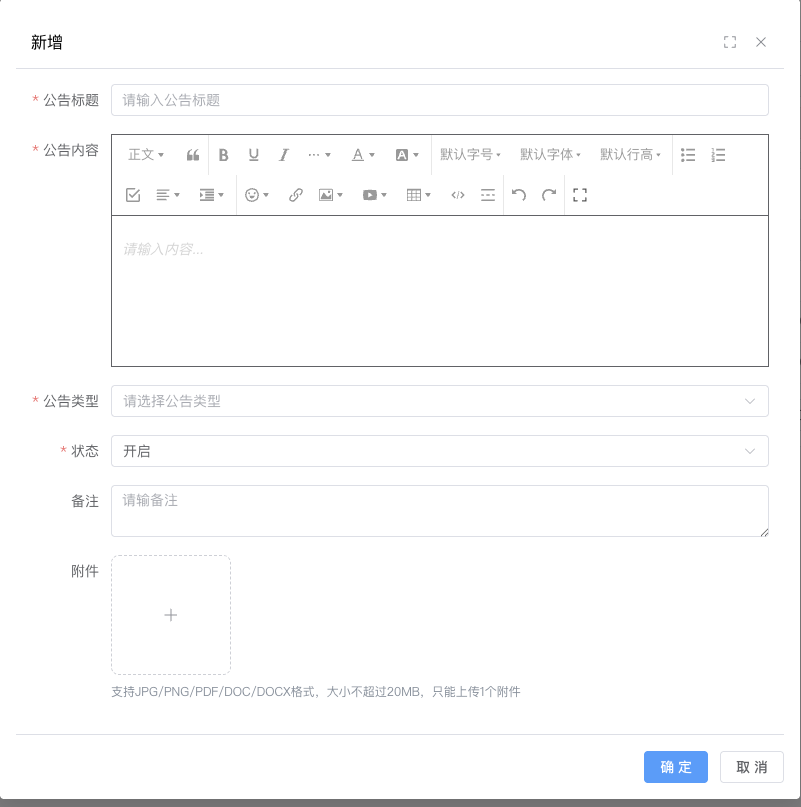Undo the last edit
The width and height of the screenshot is (801, 807).
coord(519,195)
